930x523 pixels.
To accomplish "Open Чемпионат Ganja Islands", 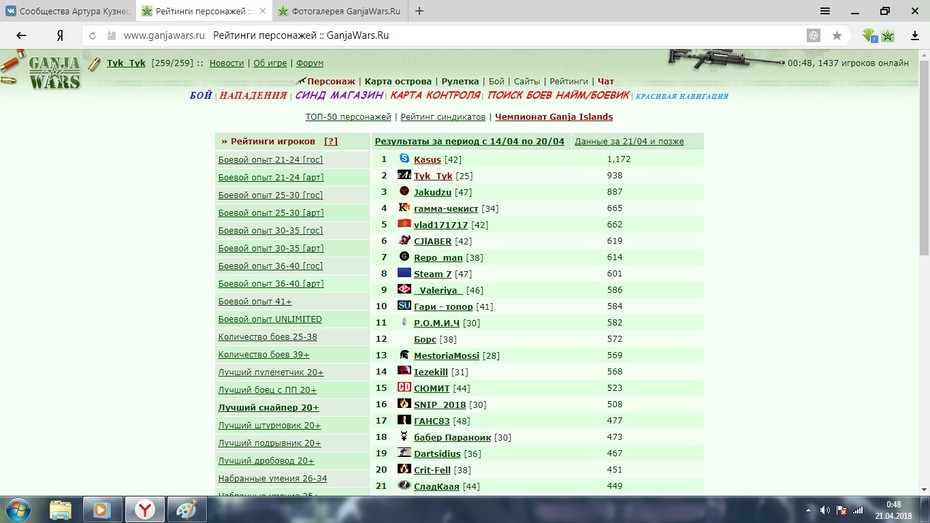I will point(554,117).
